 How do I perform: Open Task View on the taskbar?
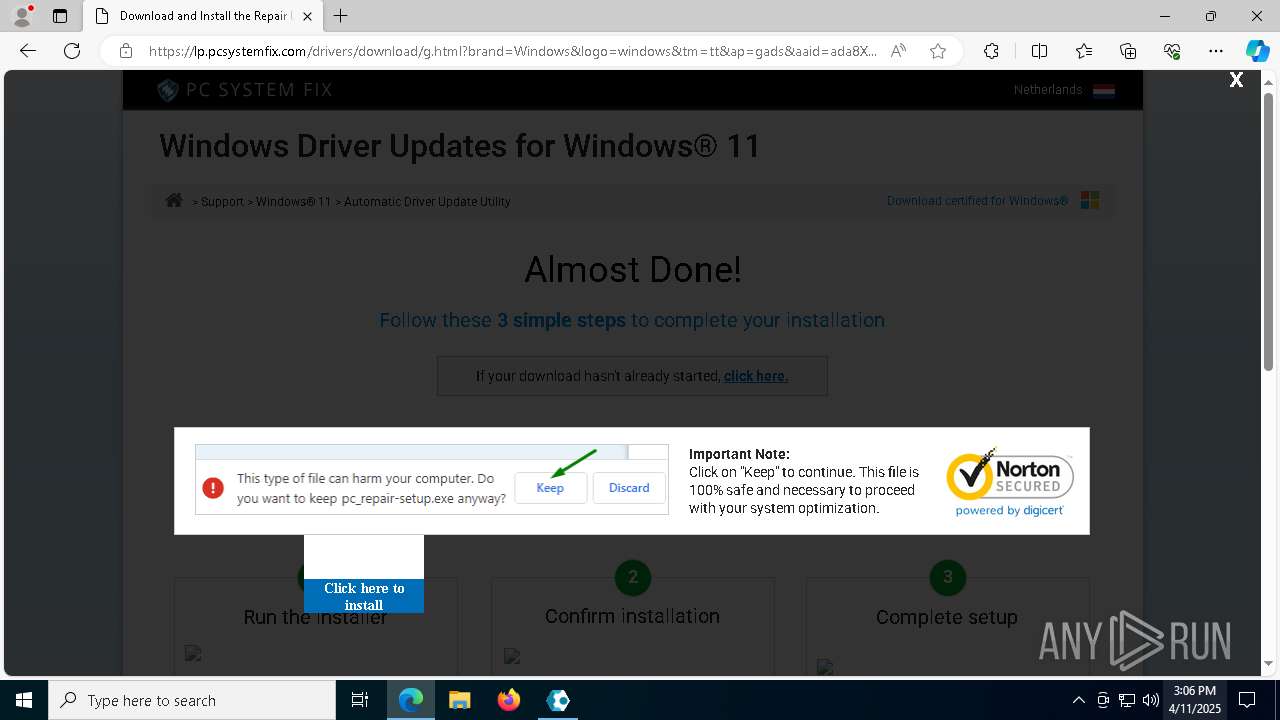pos(360,700)
